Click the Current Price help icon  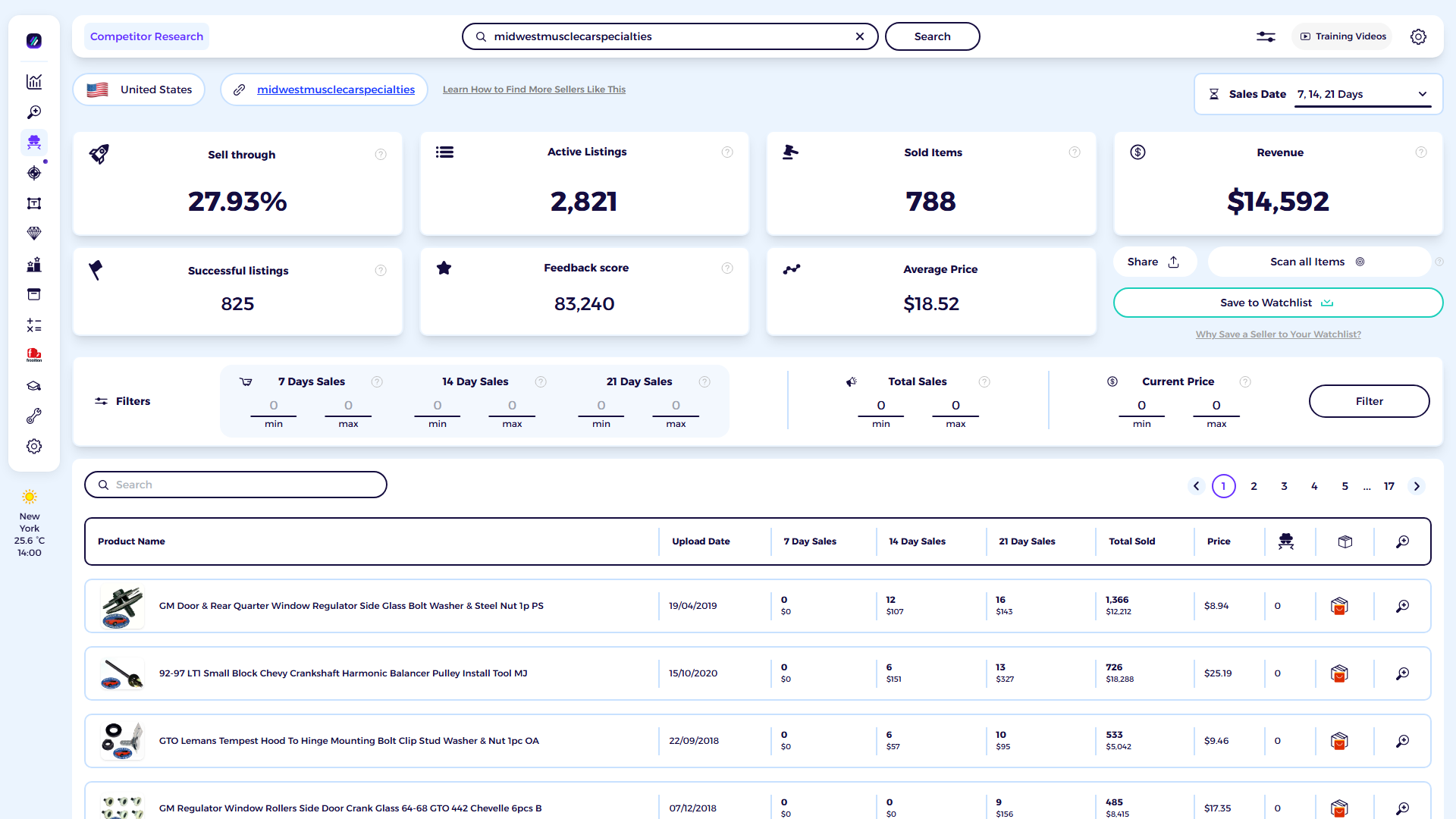tap(1245, 382)
